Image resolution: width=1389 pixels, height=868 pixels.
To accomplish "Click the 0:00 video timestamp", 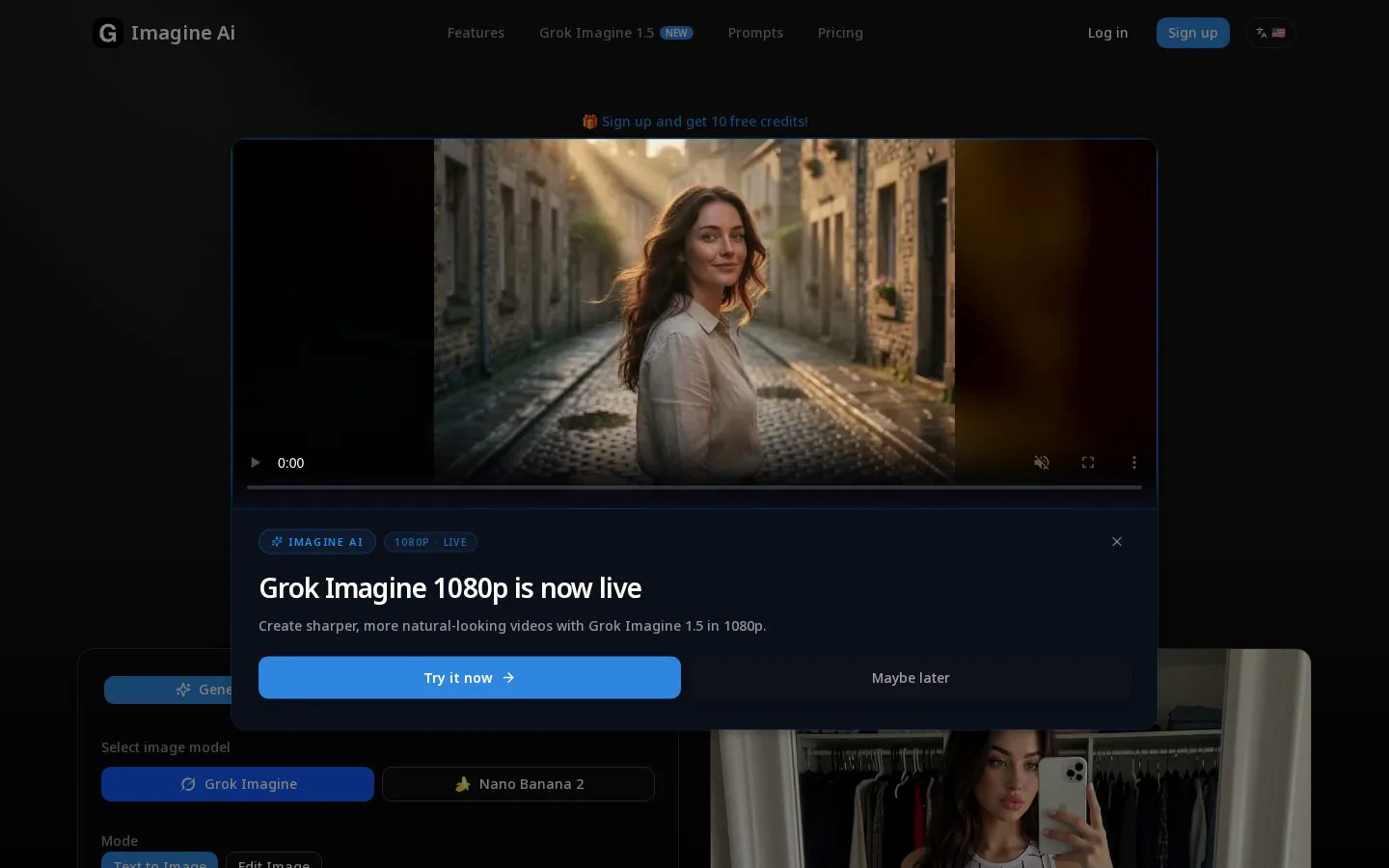I will (x=290, y=463).
